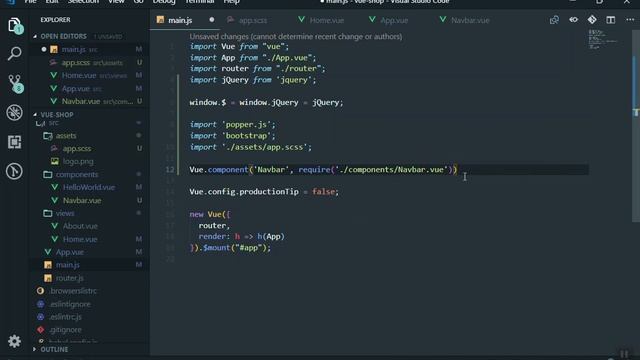This screenshot has height=360, width=640.
Task: Open Home.vue under the views folder
Action: coord(80,239)
